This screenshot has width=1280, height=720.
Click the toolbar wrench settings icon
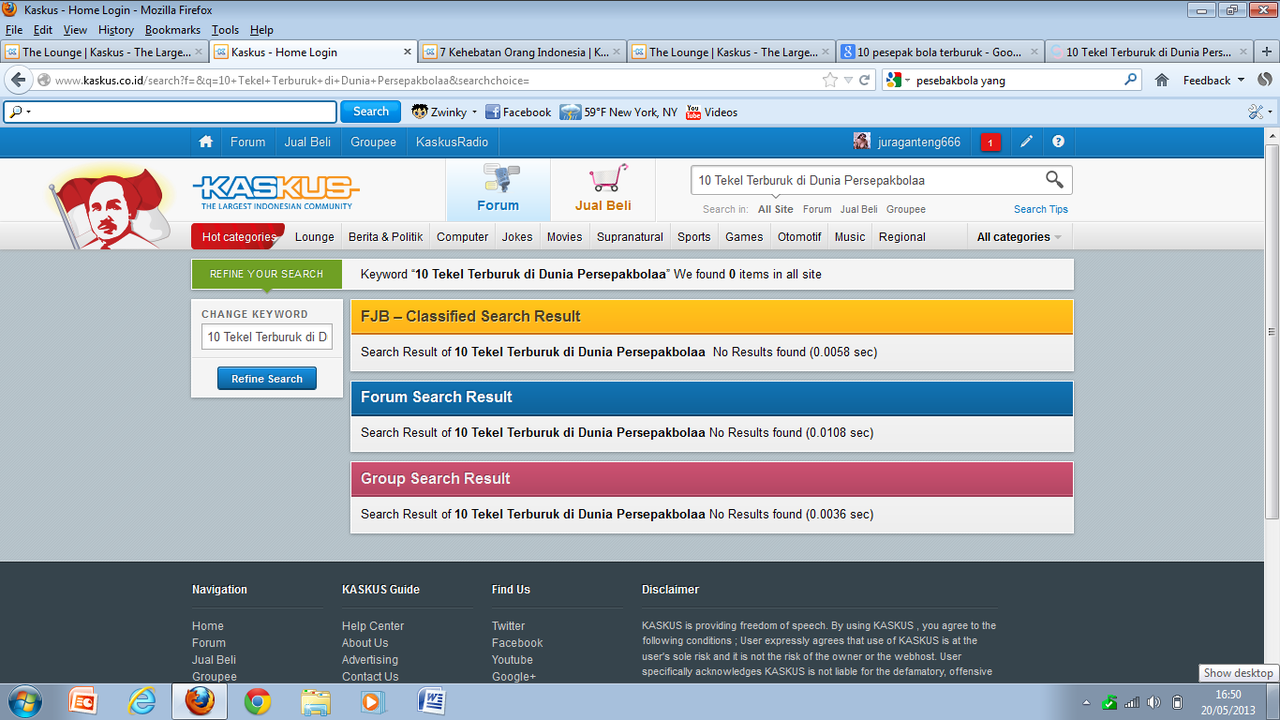tap(1256, 112)
